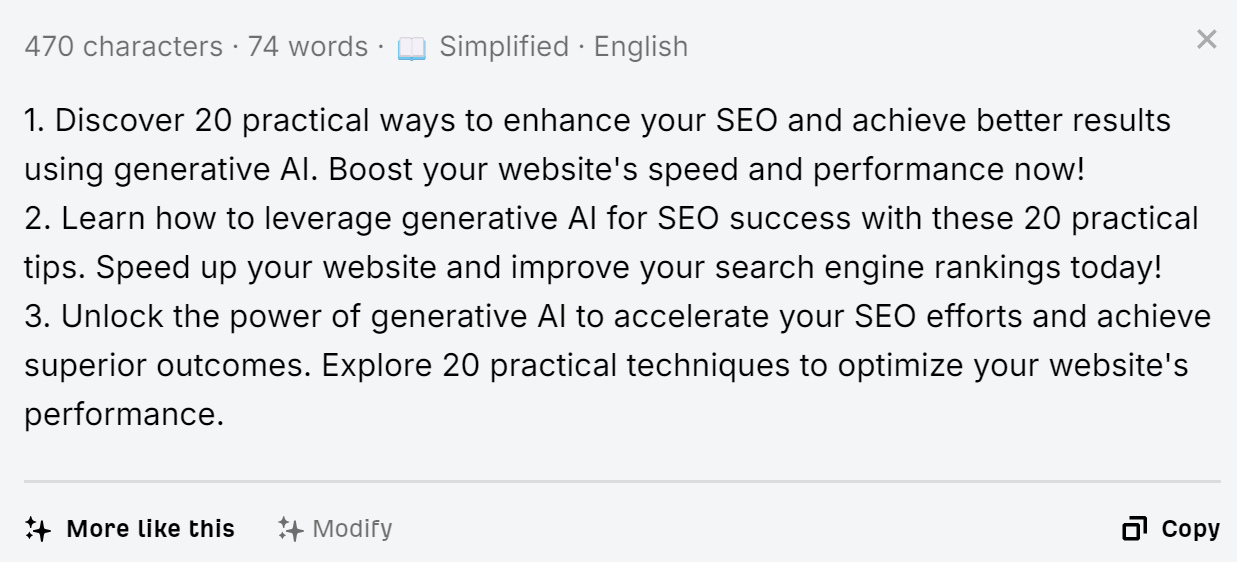The width and height of the screenshot is (1237, 562).
Task: Click the sparkle icon beside More like this
Action: tap(38, 529)
